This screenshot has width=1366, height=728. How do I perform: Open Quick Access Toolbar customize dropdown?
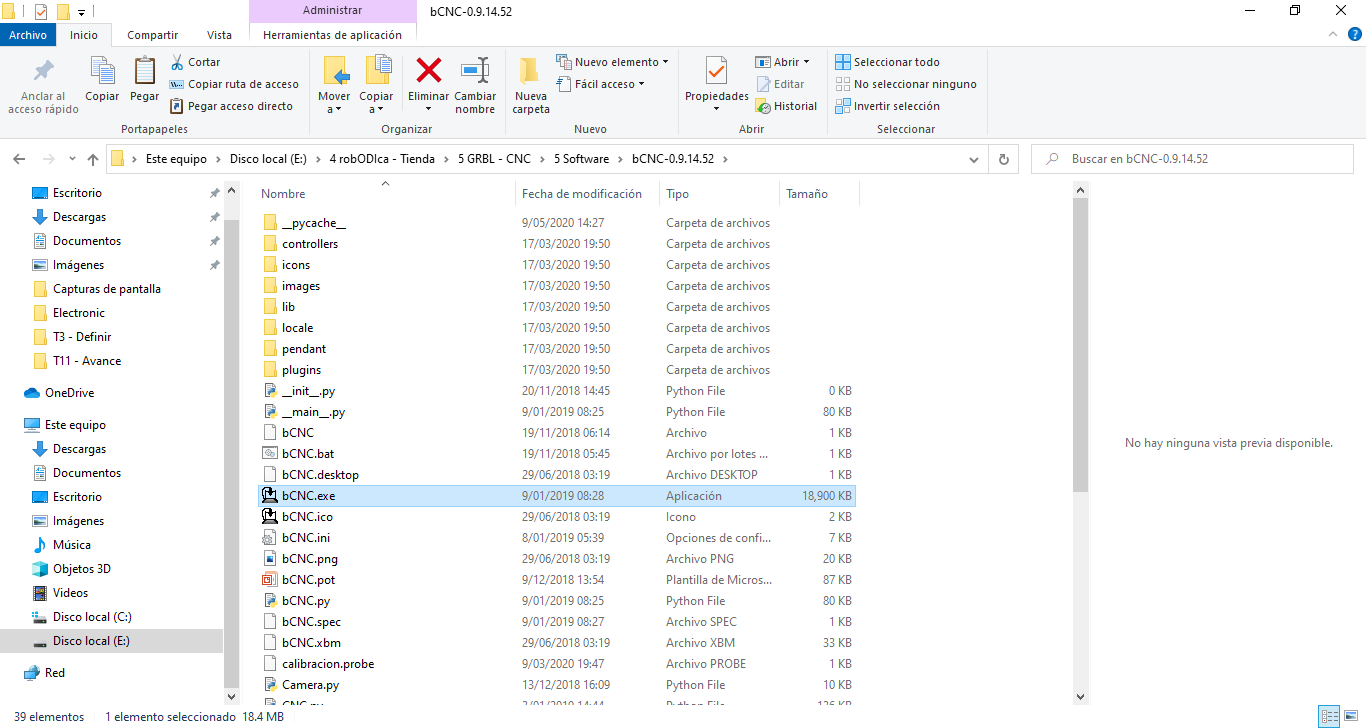tap(81, 12)
